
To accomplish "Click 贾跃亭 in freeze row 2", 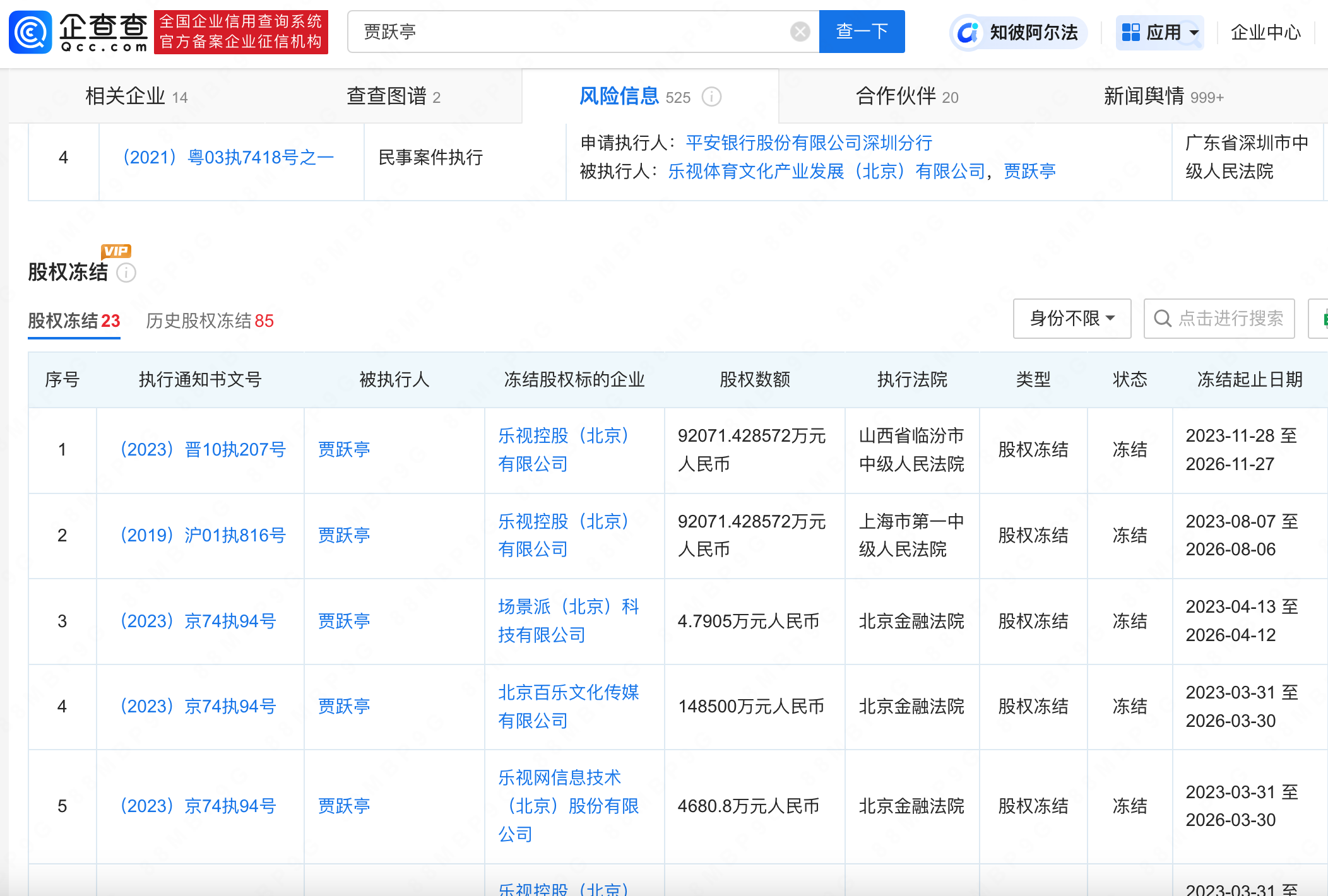I will point(344,535).
